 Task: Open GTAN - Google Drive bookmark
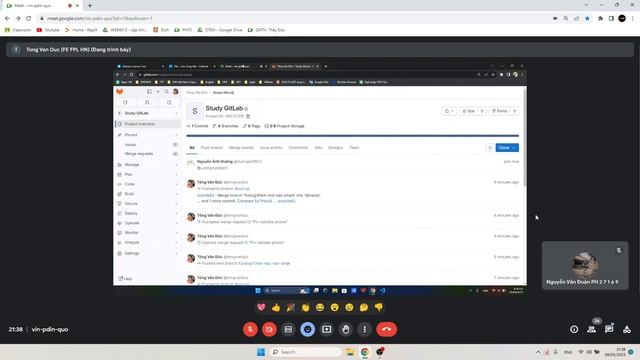(x=220, y=30)
